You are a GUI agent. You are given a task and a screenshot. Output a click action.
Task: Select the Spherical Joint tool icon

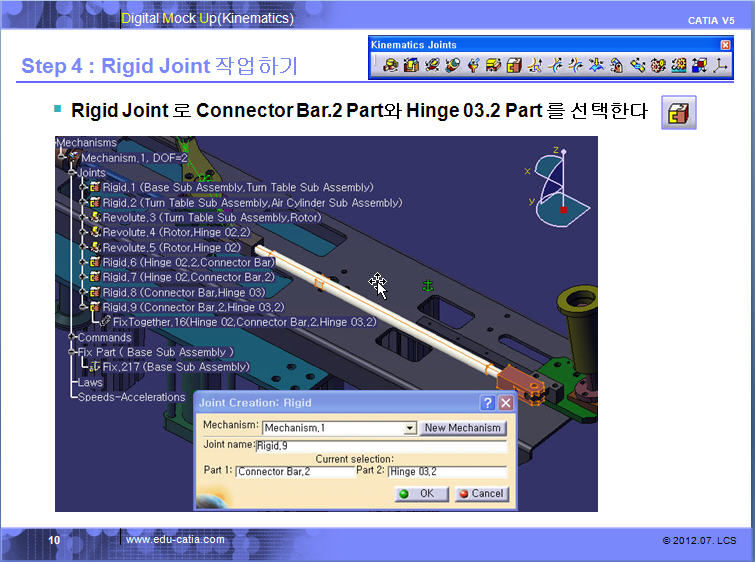coord(473,65)
